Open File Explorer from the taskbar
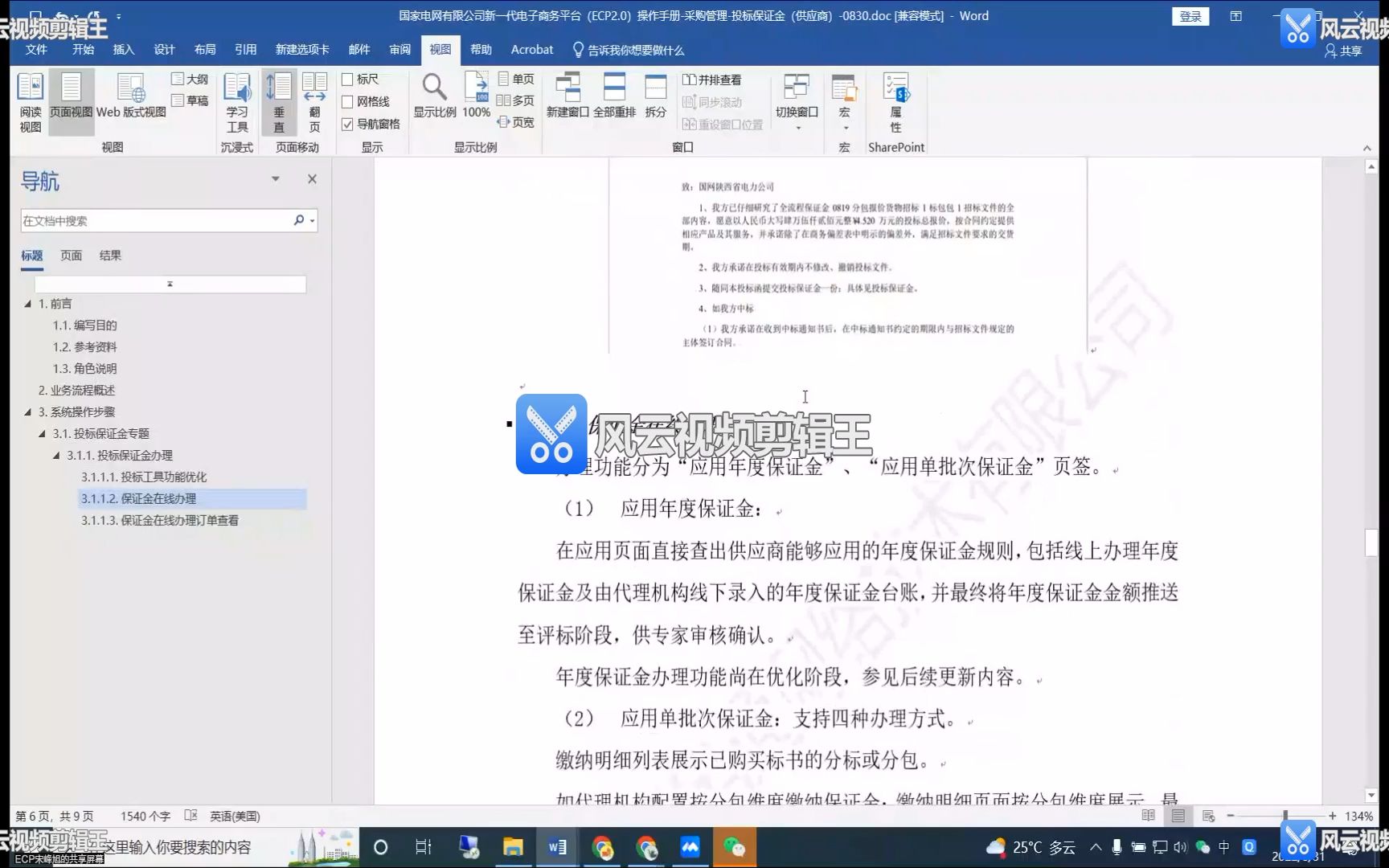1389x868 pixels. tap(513, 847)
